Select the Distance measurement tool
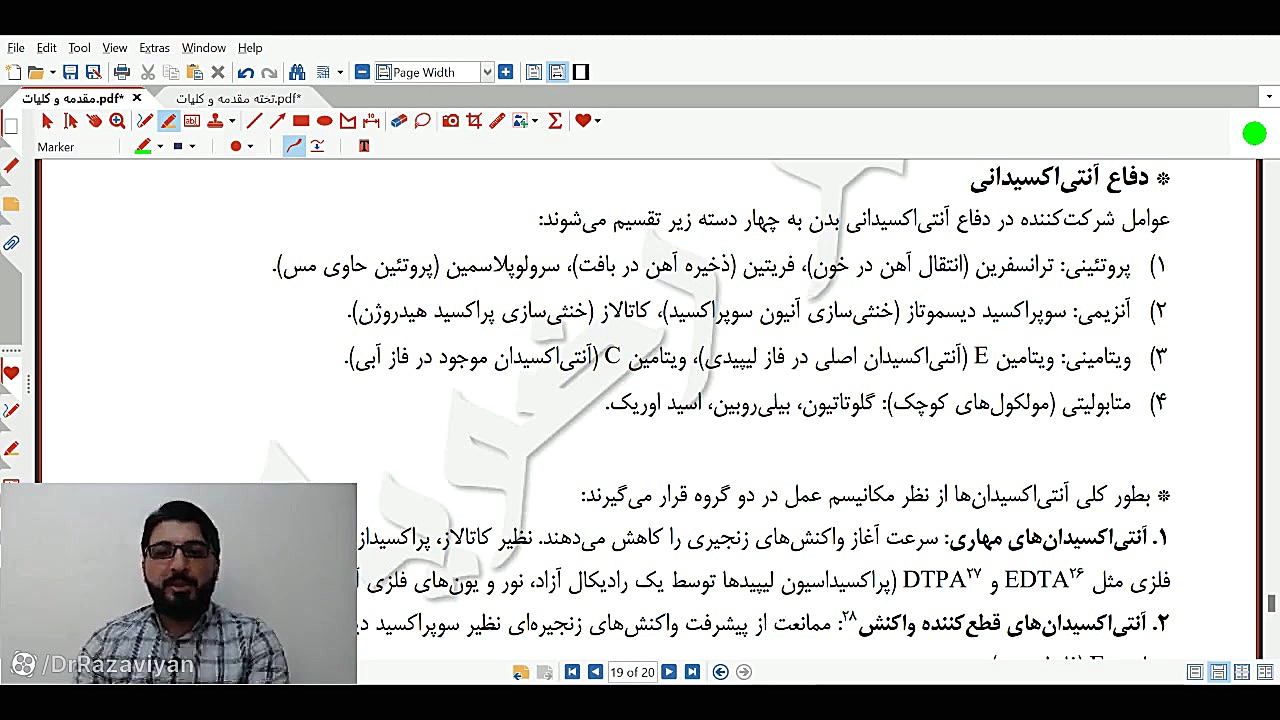This screenshot has height=720, width=1280. click(371, 121)
